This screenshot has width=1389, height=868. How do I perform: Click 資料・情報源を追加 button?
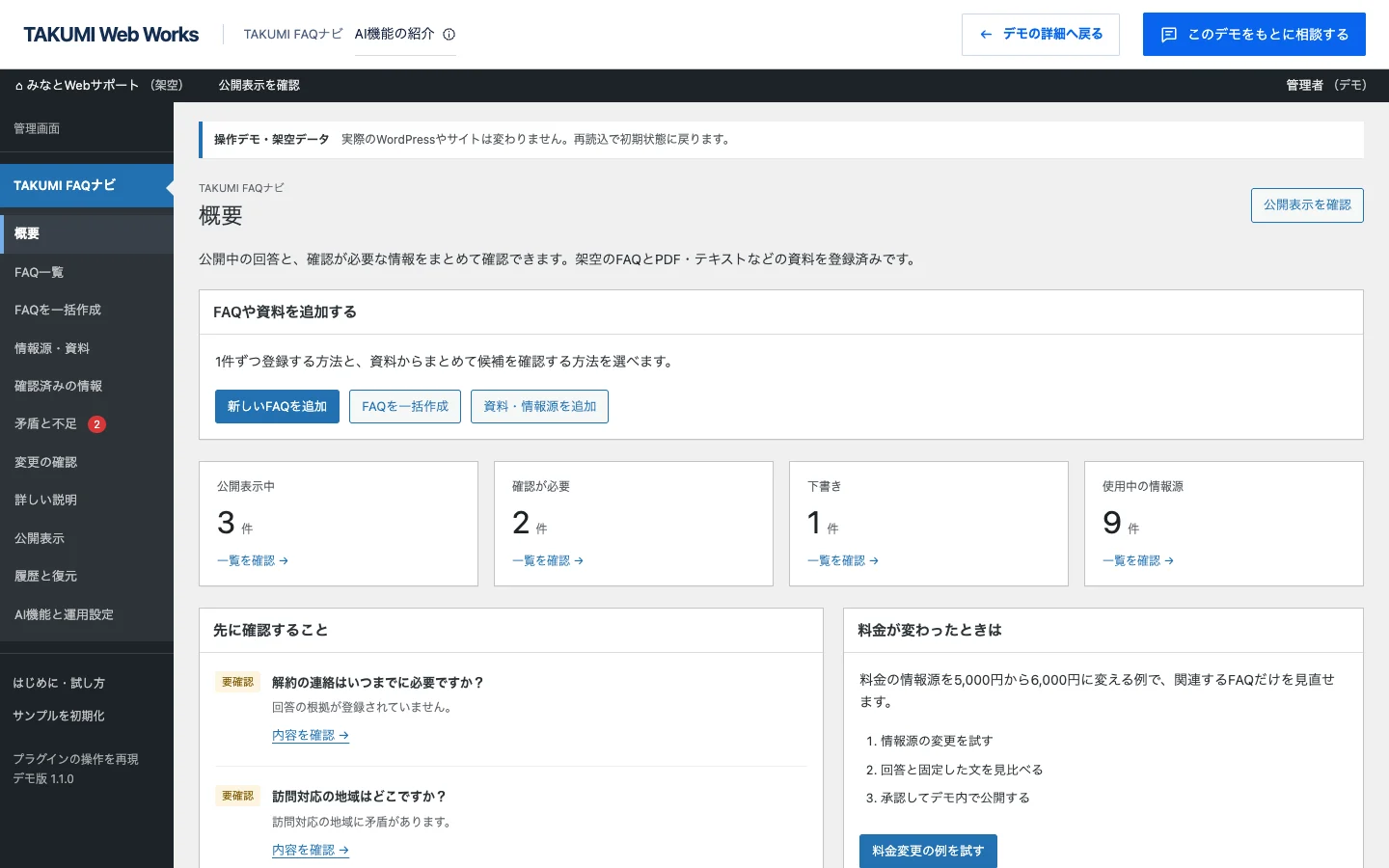tap(539, 406)
